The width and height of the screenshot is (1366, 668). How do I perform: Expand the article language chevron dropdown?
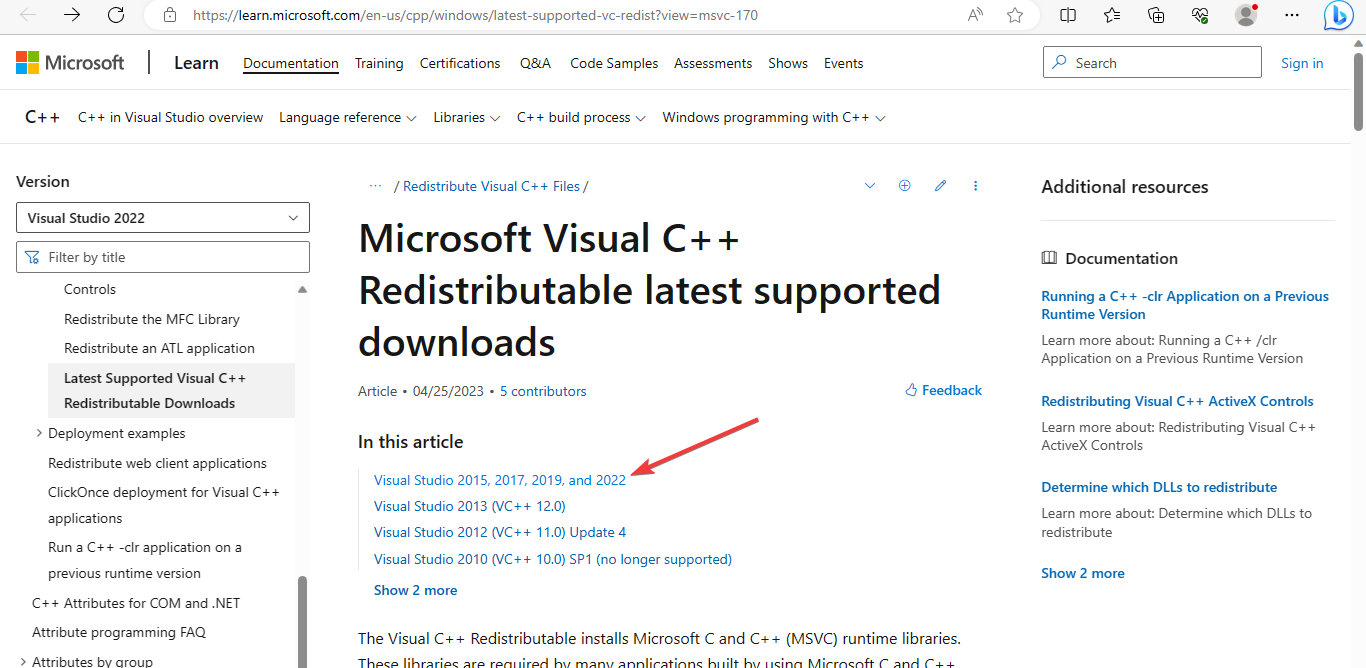pos(870,186)
